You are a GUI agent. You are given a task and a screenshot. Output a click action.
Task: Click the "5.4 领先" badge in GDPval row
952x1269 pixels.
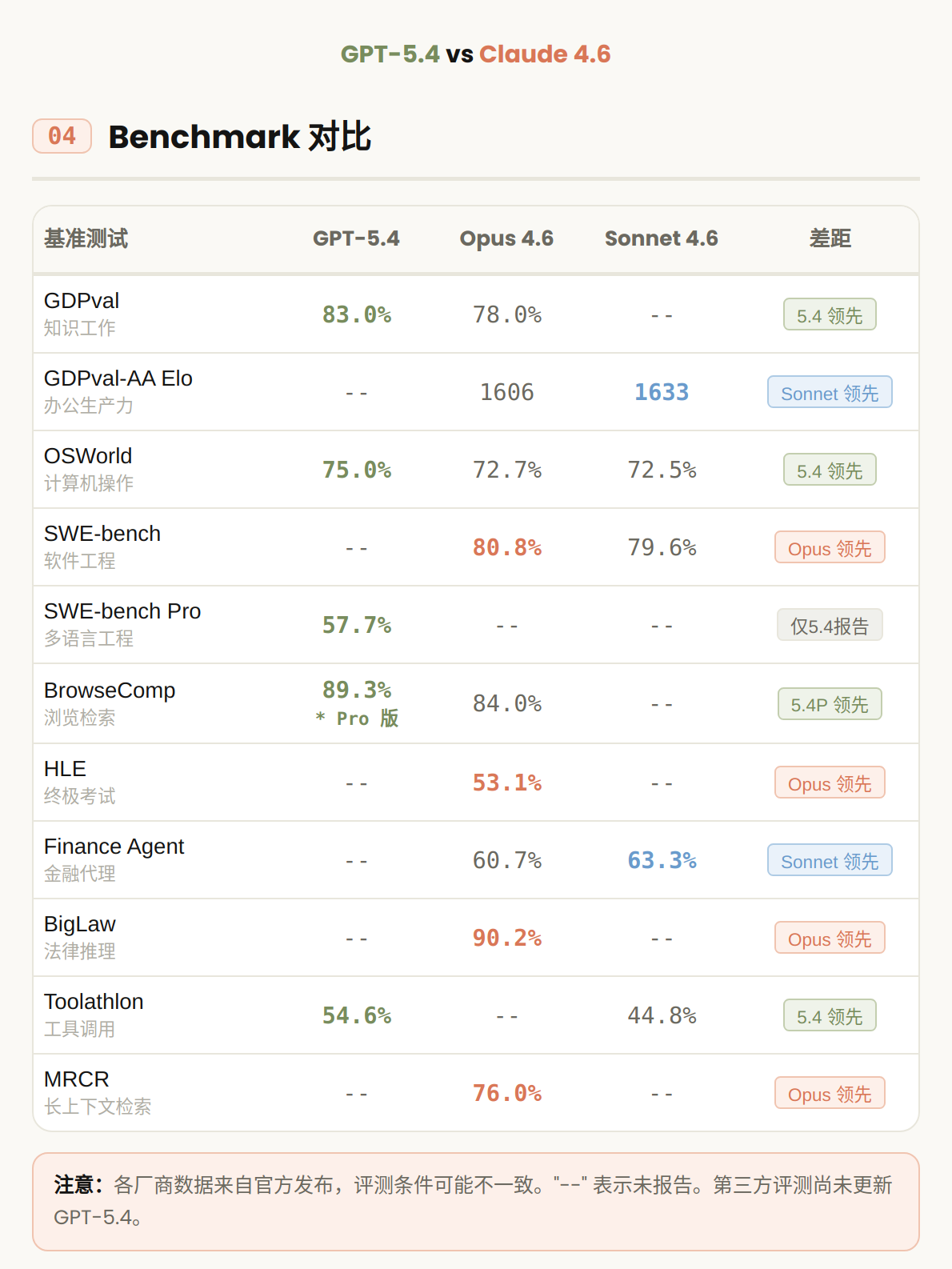(830, 314)
